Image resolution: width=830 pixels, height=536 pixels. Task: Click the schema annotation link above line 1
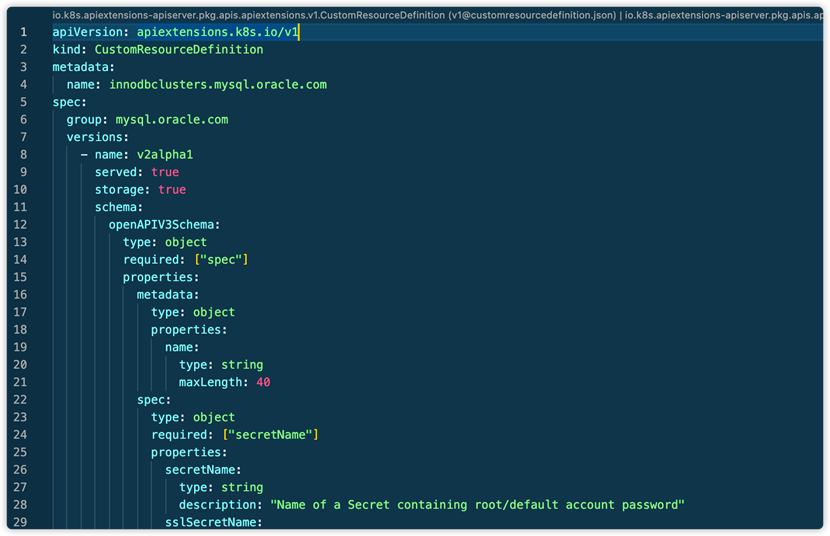point(437,15)
